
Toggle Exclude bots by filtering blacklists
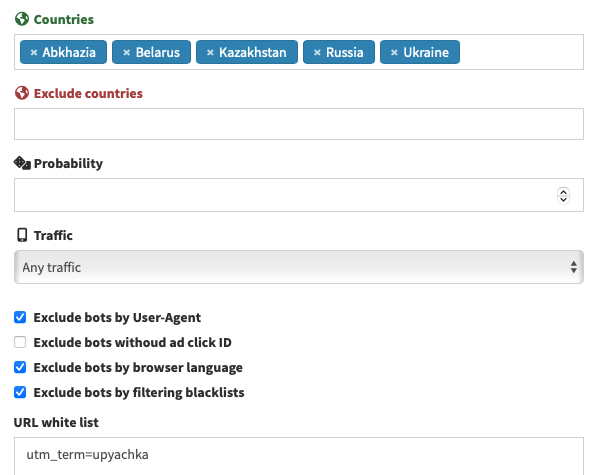20,392
